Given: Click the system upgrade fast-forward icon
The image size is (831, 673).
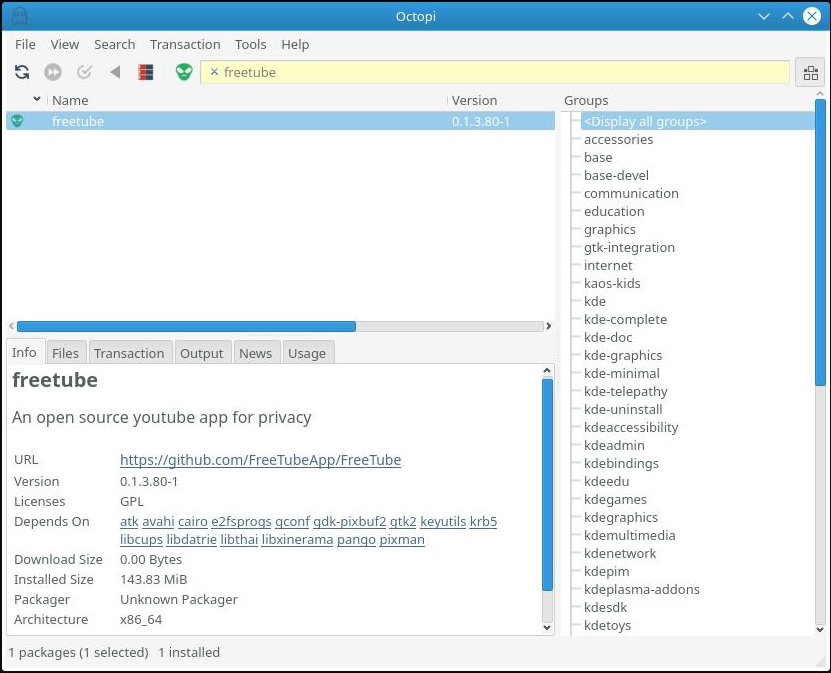Looking at the screenshot, I should pos(52,72).
